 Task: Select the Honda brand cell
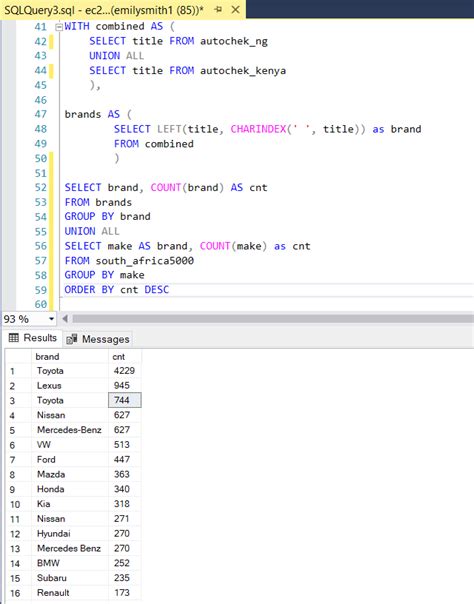[70, 489]
